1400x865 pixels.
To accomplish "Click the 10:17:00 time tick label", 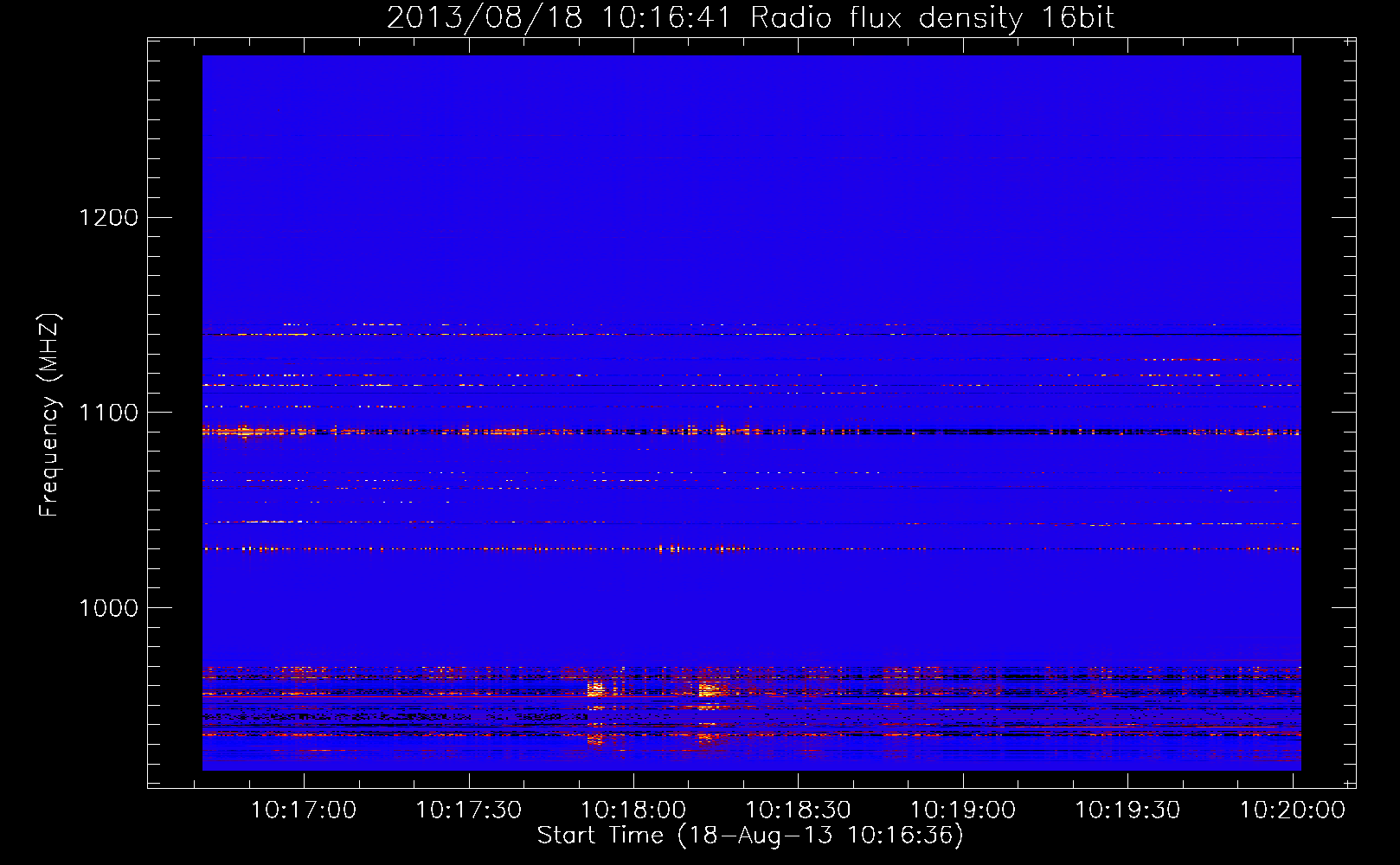I will pos(304,811).
